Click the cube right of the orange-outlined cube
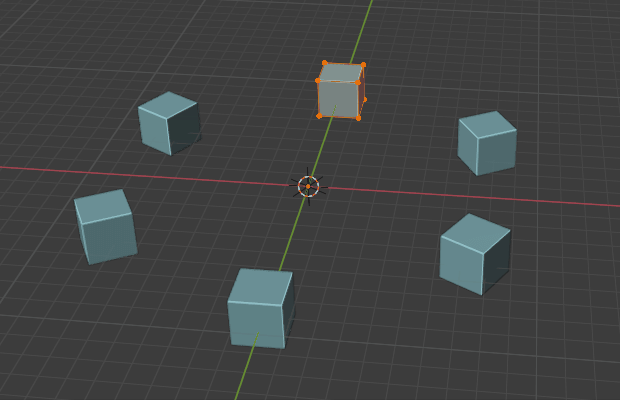620x400 pixels. click(x=487, y=143)
